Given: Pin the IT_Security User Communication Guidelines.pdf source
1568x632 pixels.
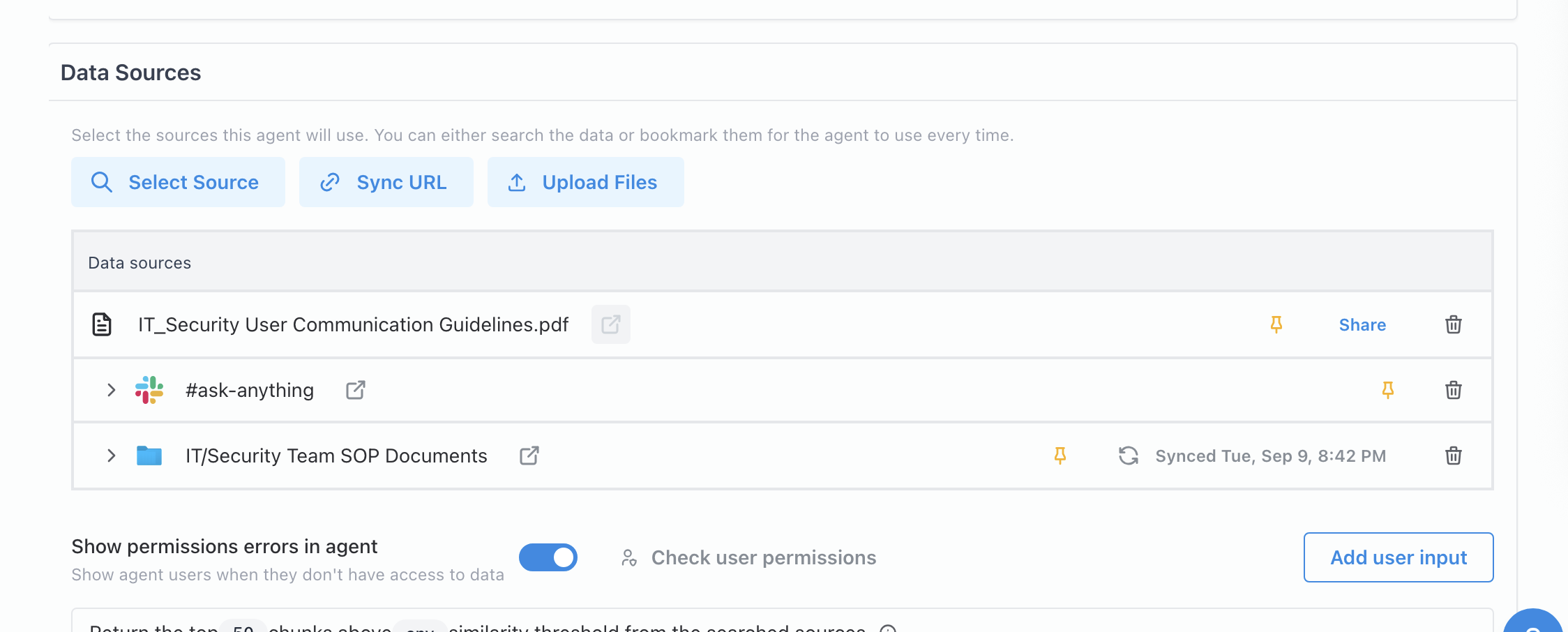Looking at the screenshot, I should (1276, 324).
